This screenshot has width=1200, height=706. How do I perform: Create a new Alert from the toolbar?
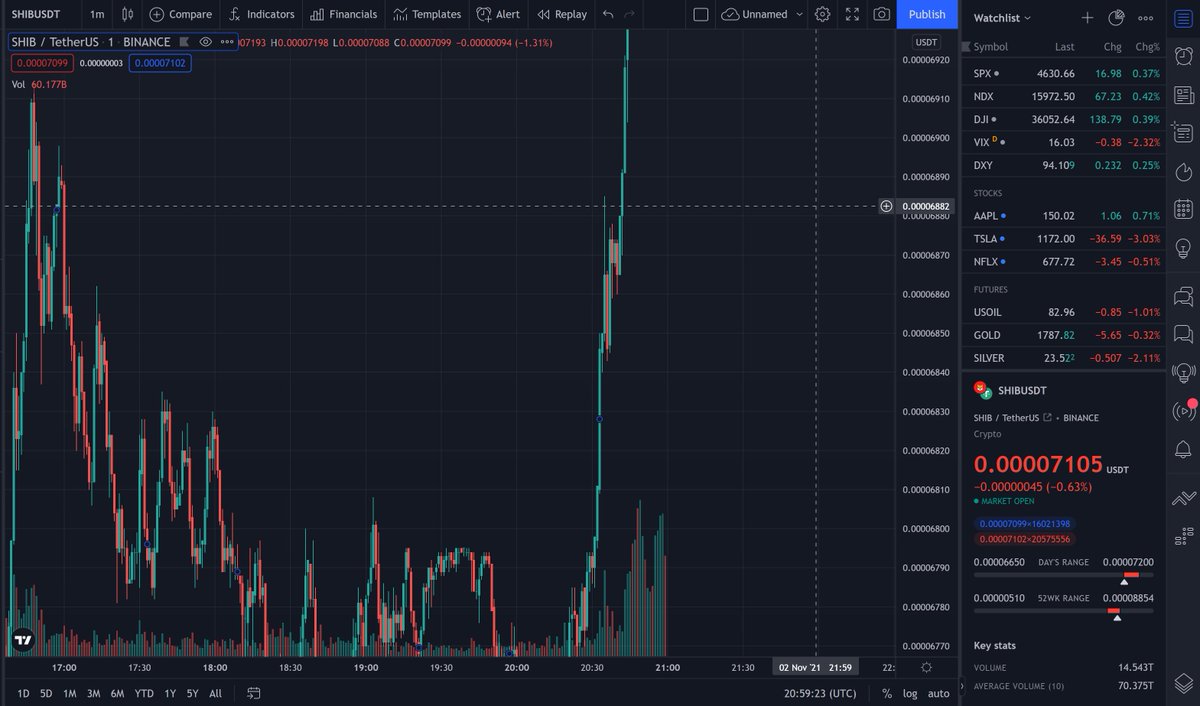coord(498,14)
